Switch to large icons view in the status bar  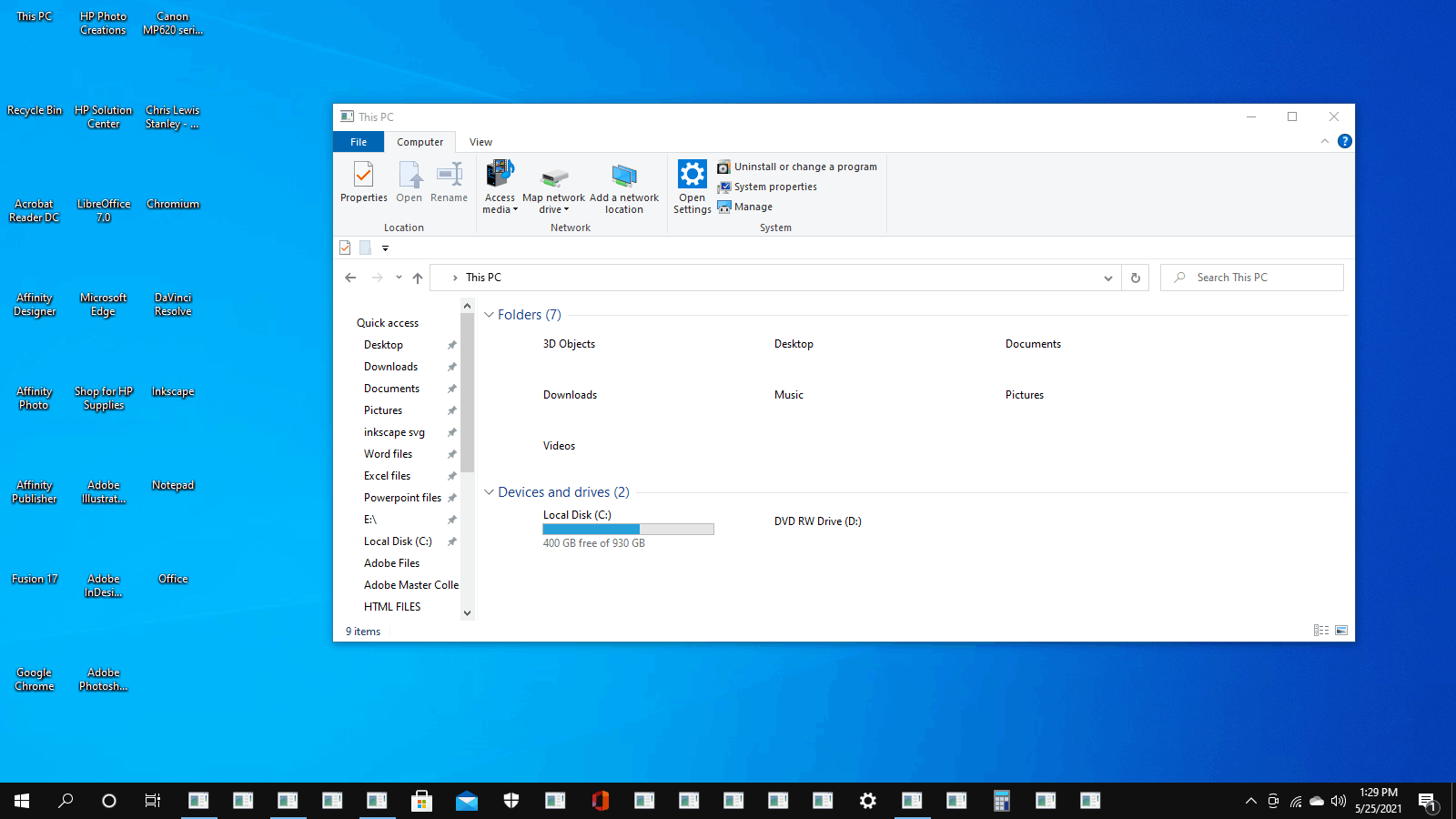click(x=1341, y=631)
